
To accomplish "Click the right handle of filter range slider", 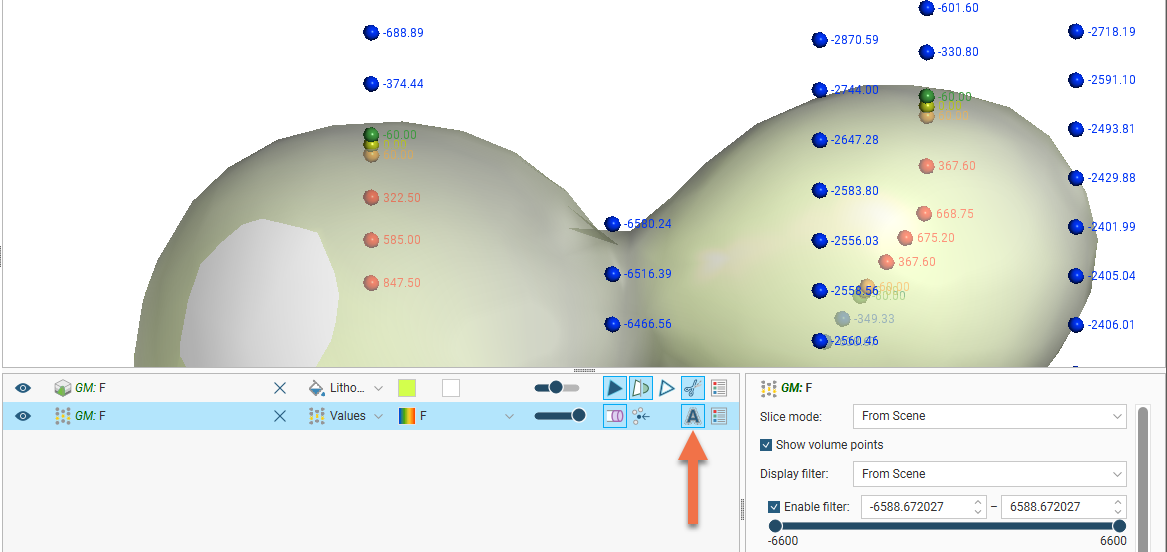I will click(1119, 526).
